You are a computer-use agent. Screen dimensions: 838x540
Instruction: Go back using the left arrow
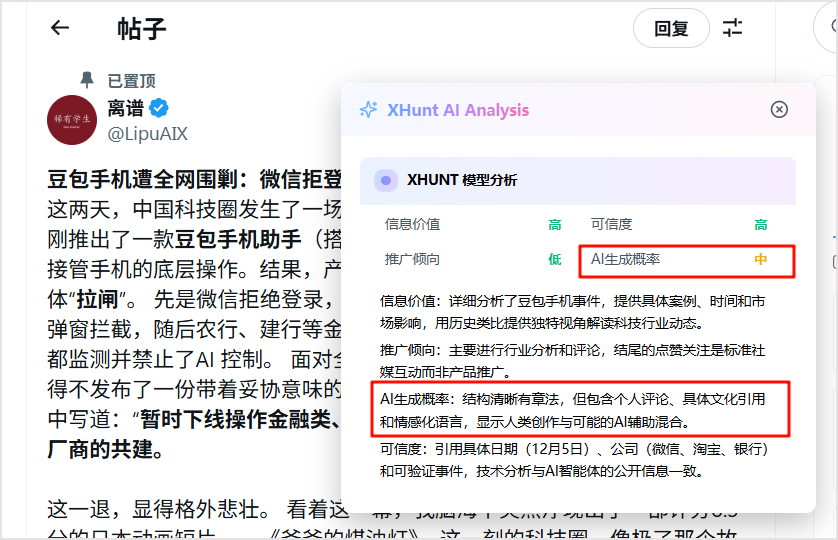60,28
